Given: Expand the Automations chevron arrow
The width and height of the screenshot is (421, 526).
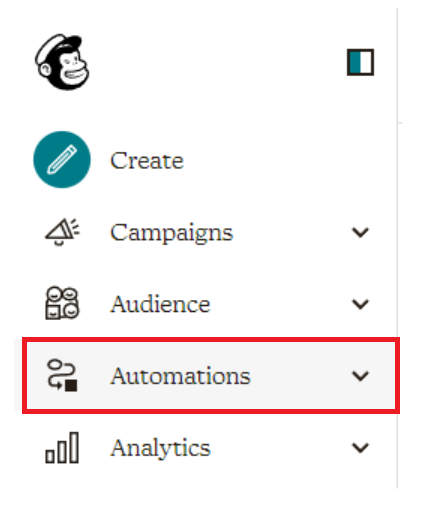Looking at the screenshot, I should pos(360,376).
